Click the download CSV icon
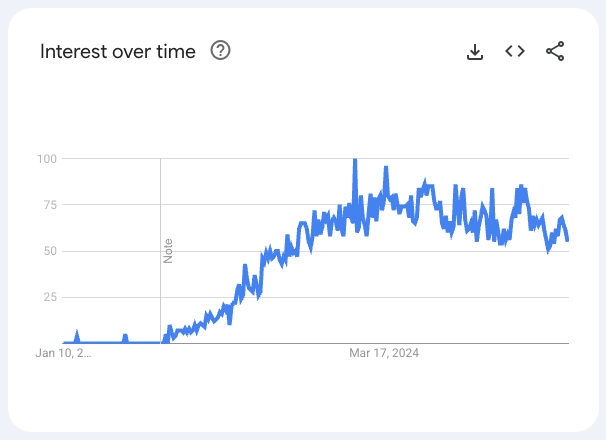The image size is (606, 440). (x=475, y=51)
